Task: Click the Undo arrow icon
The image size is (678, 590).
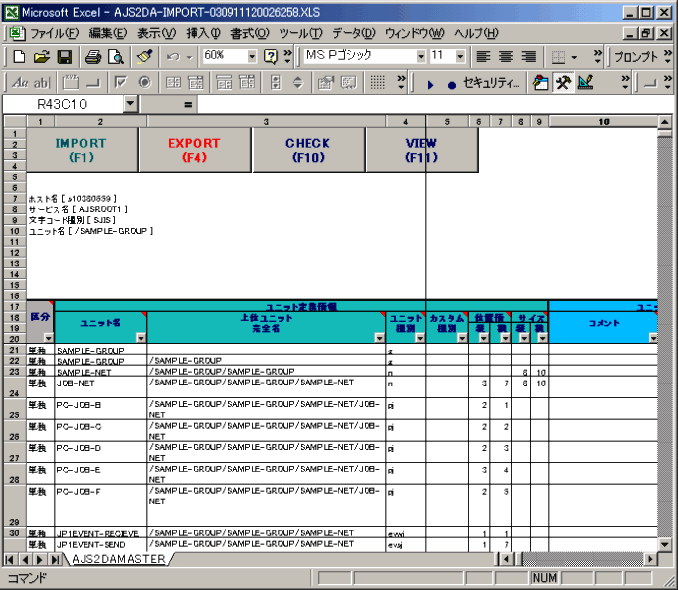Action: pos(173,57)
